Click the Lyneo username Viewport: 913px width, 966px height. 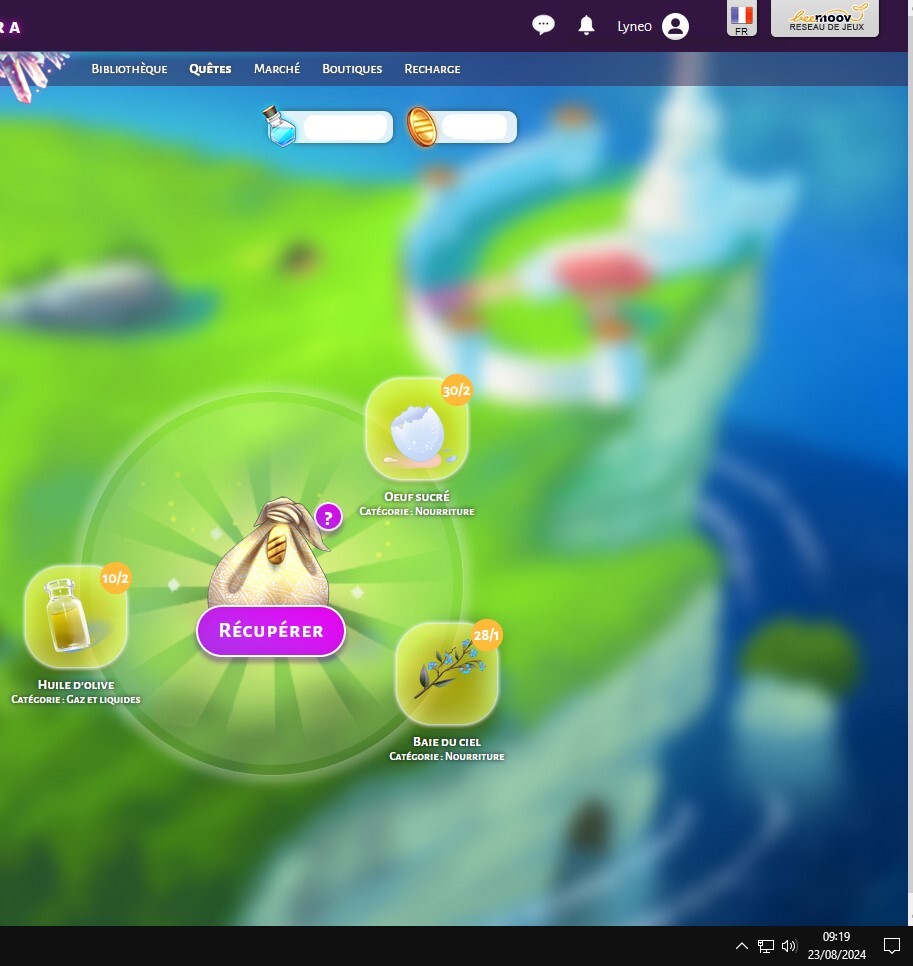tap(635, 26)
